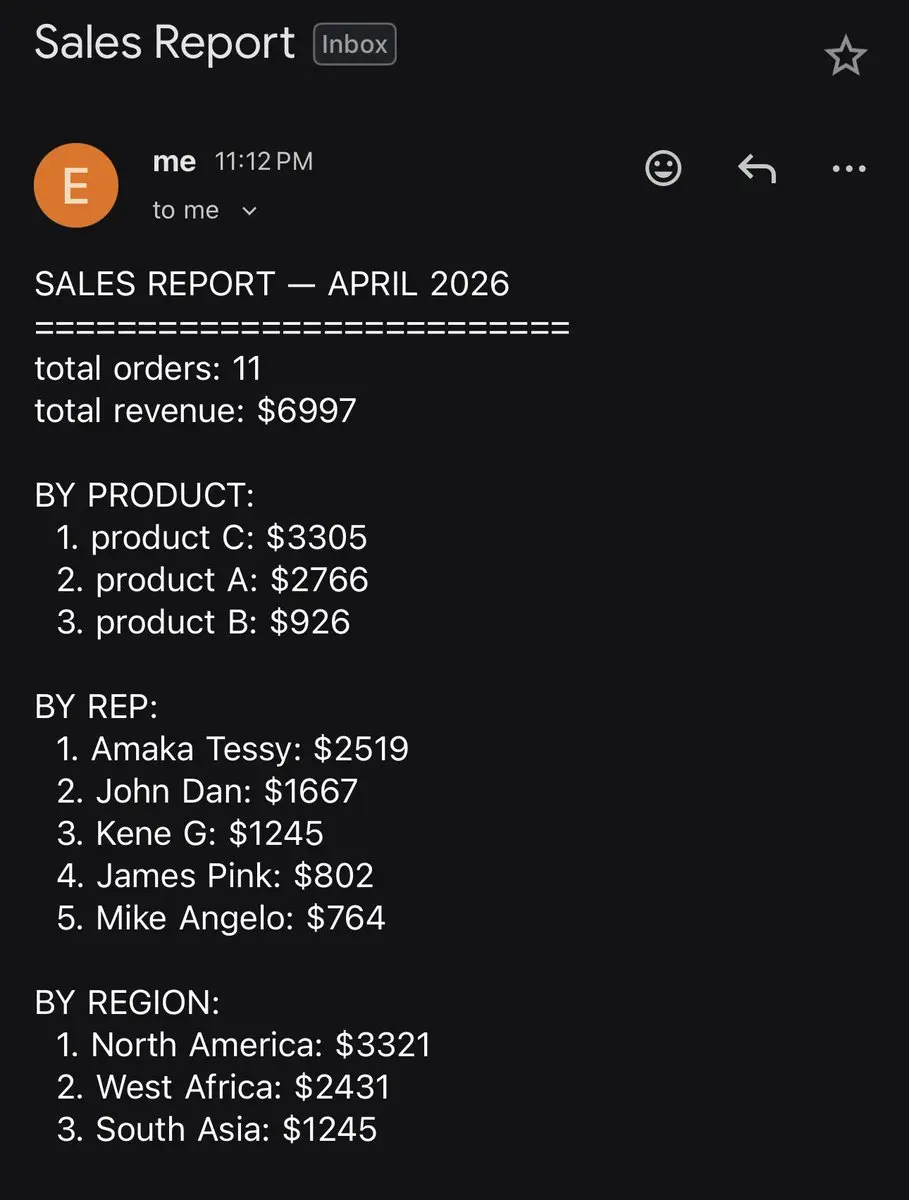Tap the reply arrow icon
This screenshot has height=1200, width=909.
pos(757,169)
